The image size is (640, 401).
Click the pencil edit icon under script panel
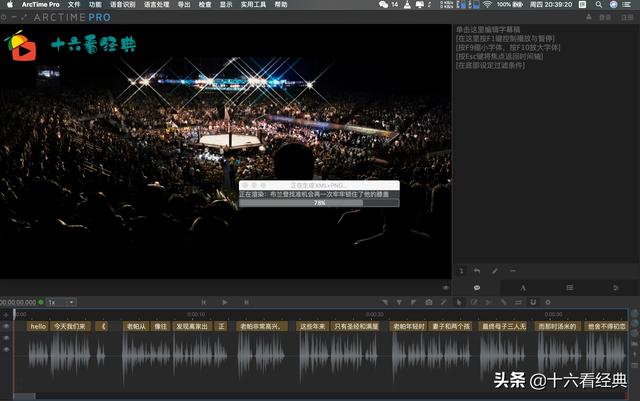[495, 271]
